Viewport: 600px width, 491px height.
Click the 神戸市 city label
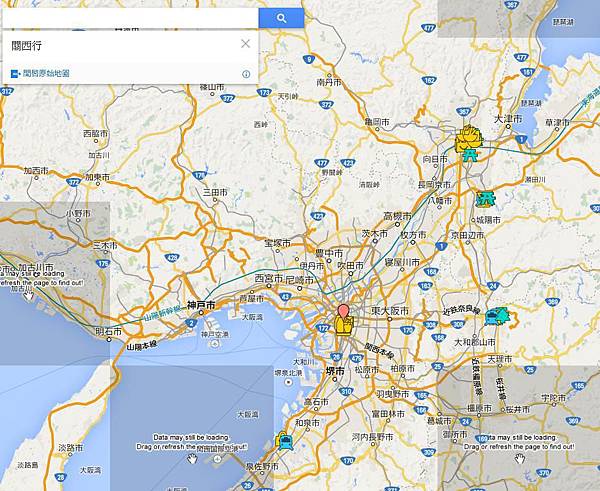coord(201,305)
